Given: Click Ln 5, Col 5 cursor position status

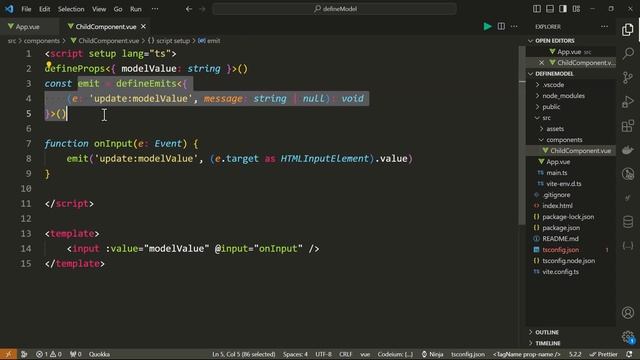Looking at the screenshot, I should click(243, 354).
